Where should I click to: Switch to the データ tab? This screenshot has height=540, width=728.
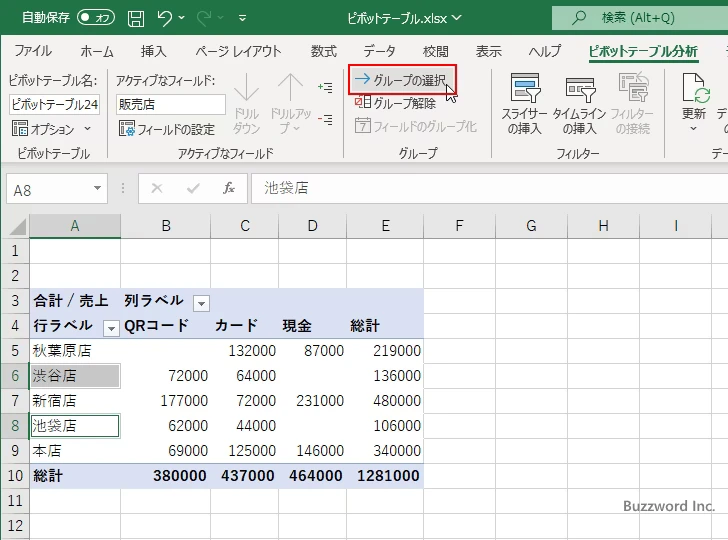coord(379,51)
